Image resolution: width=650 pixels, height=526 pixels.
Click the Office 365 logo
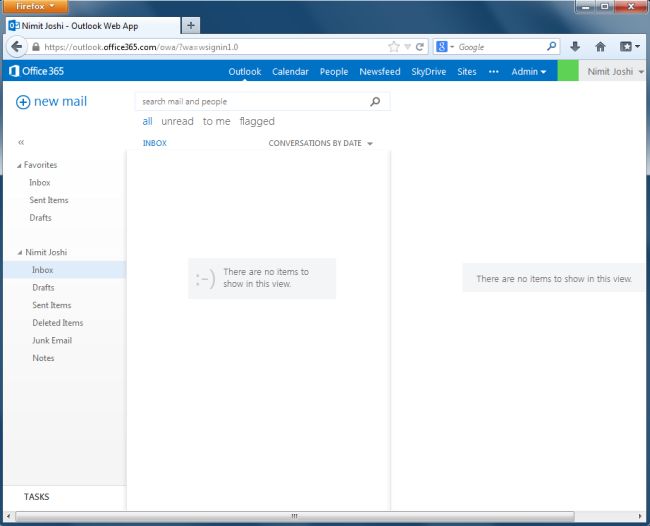pyautogui.click(x=36, y=71)
